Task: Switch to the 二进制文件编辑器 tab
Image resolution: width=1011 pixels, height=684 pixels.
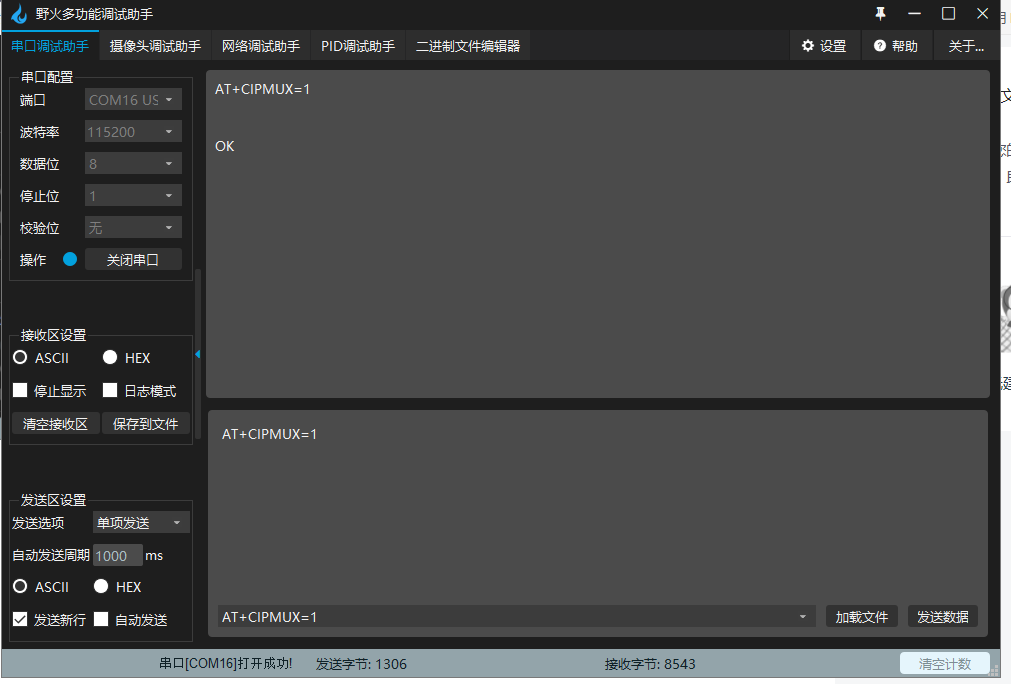Action: coord(468,46)
